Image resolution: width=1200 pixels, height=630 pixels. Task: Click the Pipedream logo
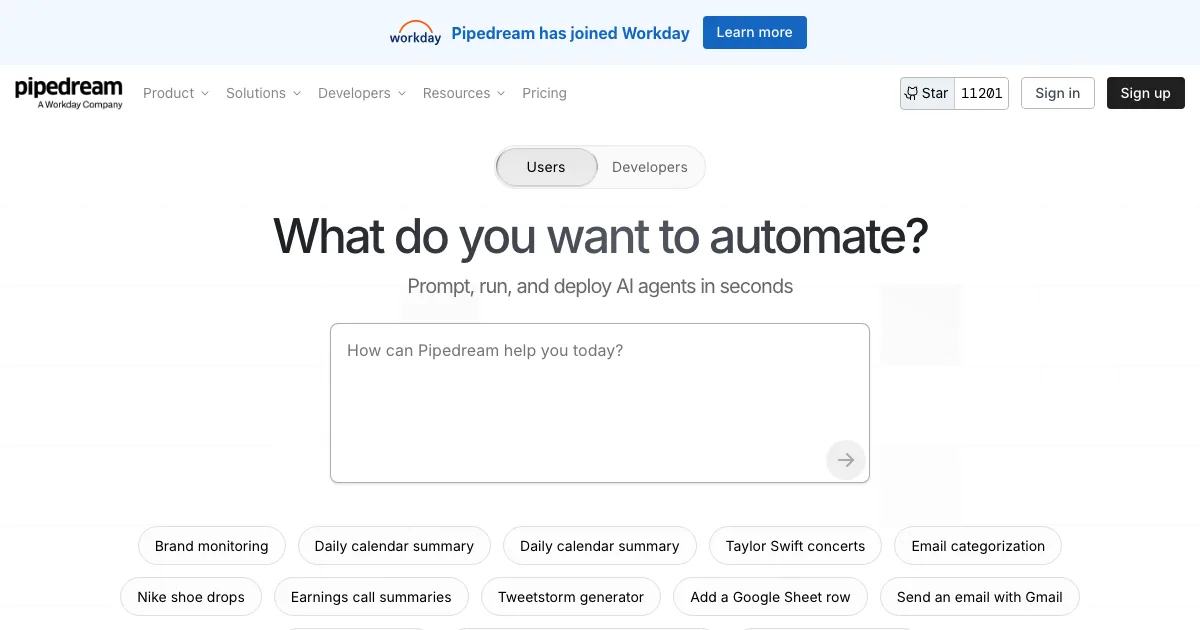[68, 92]
